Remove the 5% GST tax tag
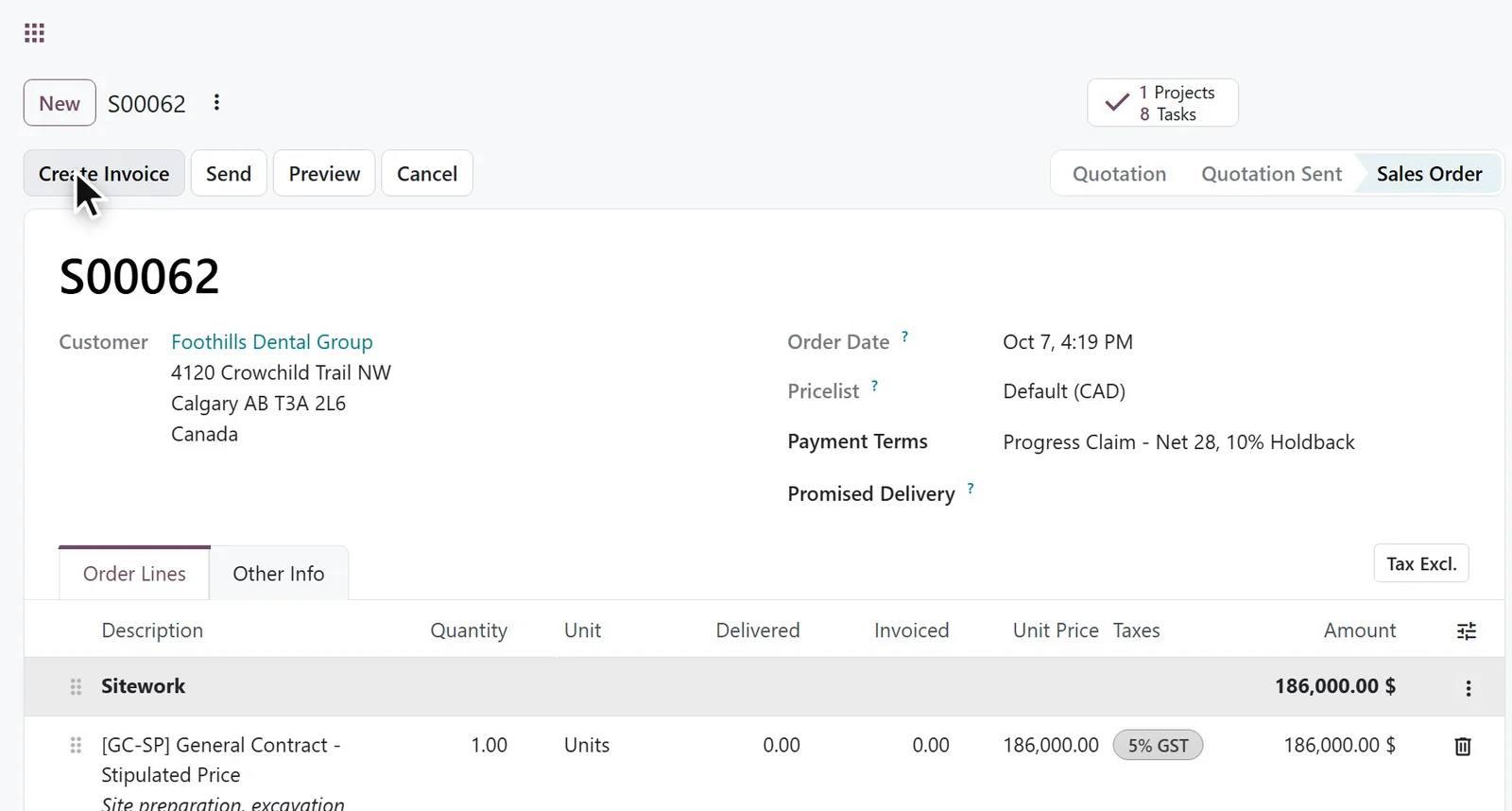Image resolution: width=1512 pixels, height=811 pixels. pos(1158,746)
